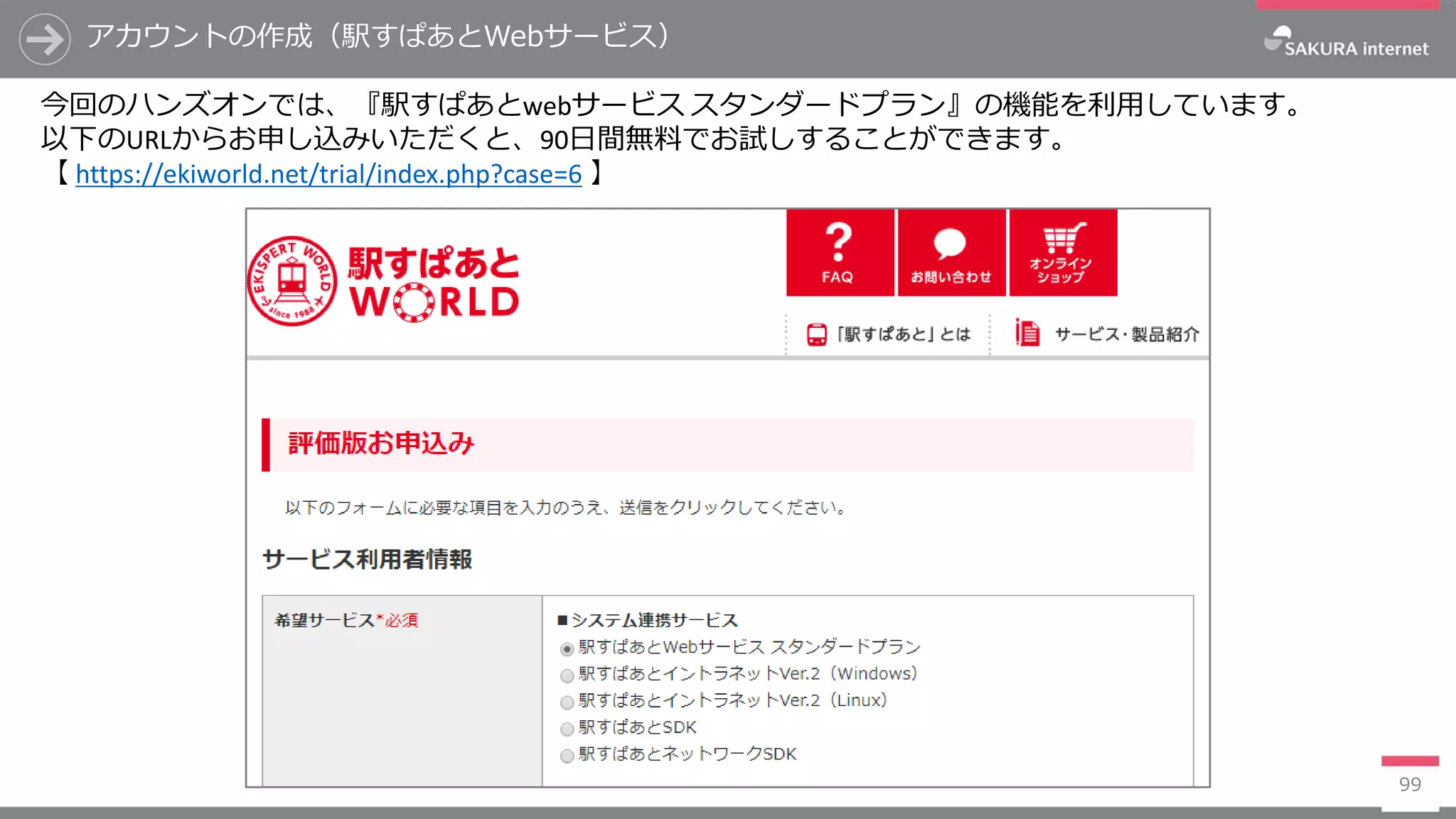This screenshot has height=819, width=1456.
Task: Click the SAKURA internet logo
Action: coord(1346,42)
